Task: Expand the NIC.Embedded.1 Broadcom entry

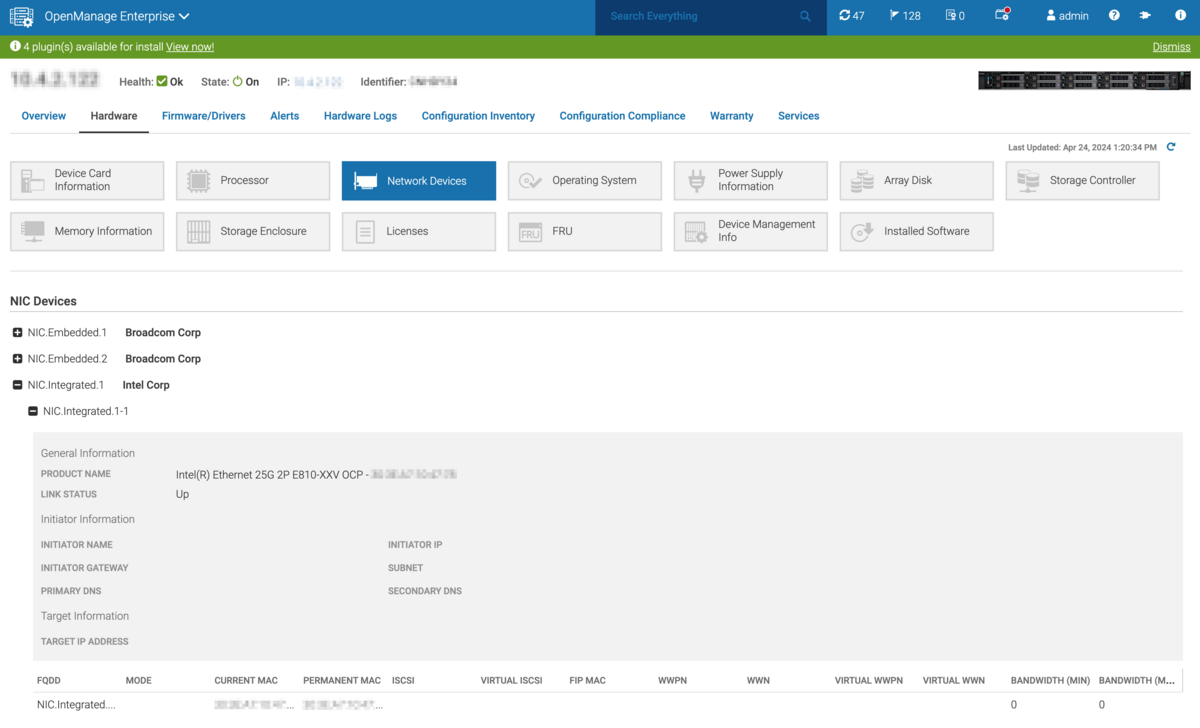Action: 15,332
